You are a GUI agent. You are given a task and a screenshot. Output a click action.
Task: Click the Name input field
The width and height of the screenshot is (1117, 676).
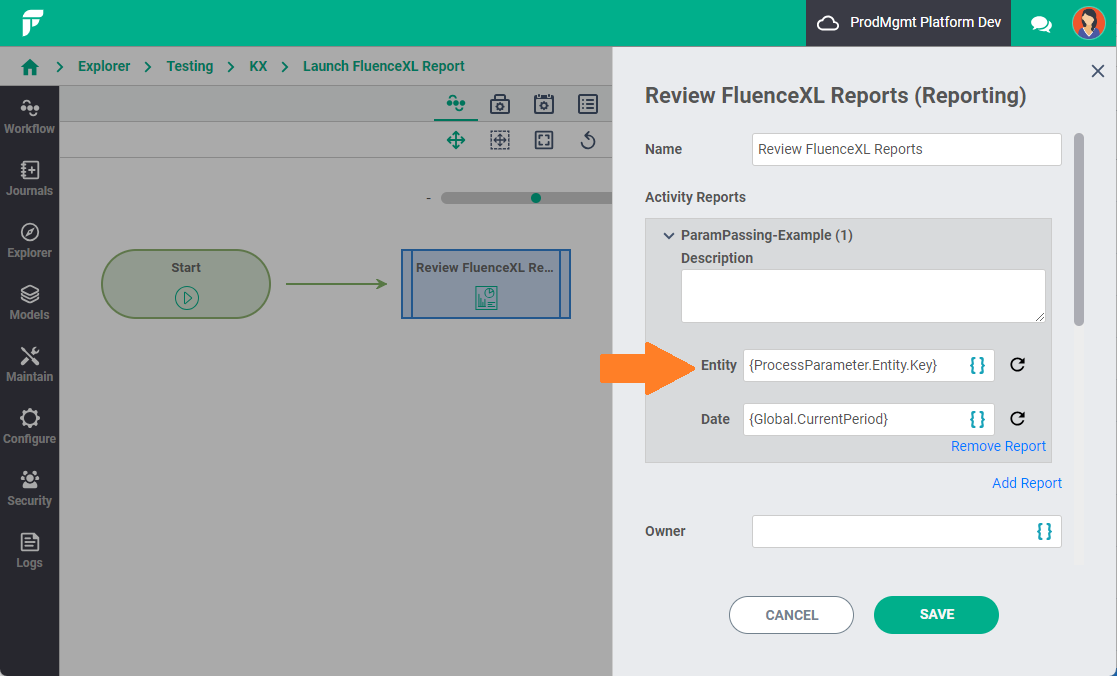906,150
